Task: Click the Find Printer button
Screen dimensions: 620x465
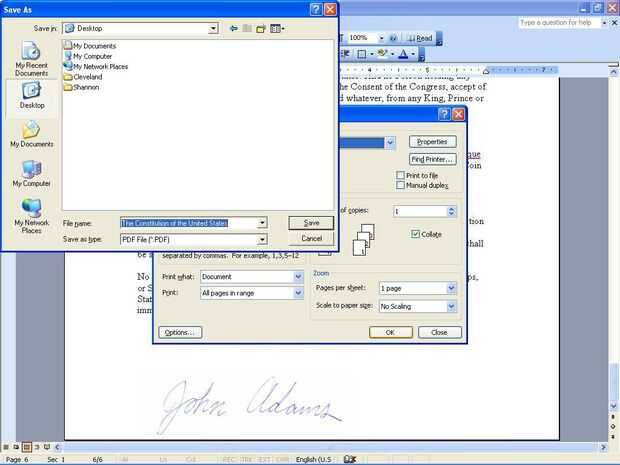Action: pyautogui.click(x=432, y=159)
